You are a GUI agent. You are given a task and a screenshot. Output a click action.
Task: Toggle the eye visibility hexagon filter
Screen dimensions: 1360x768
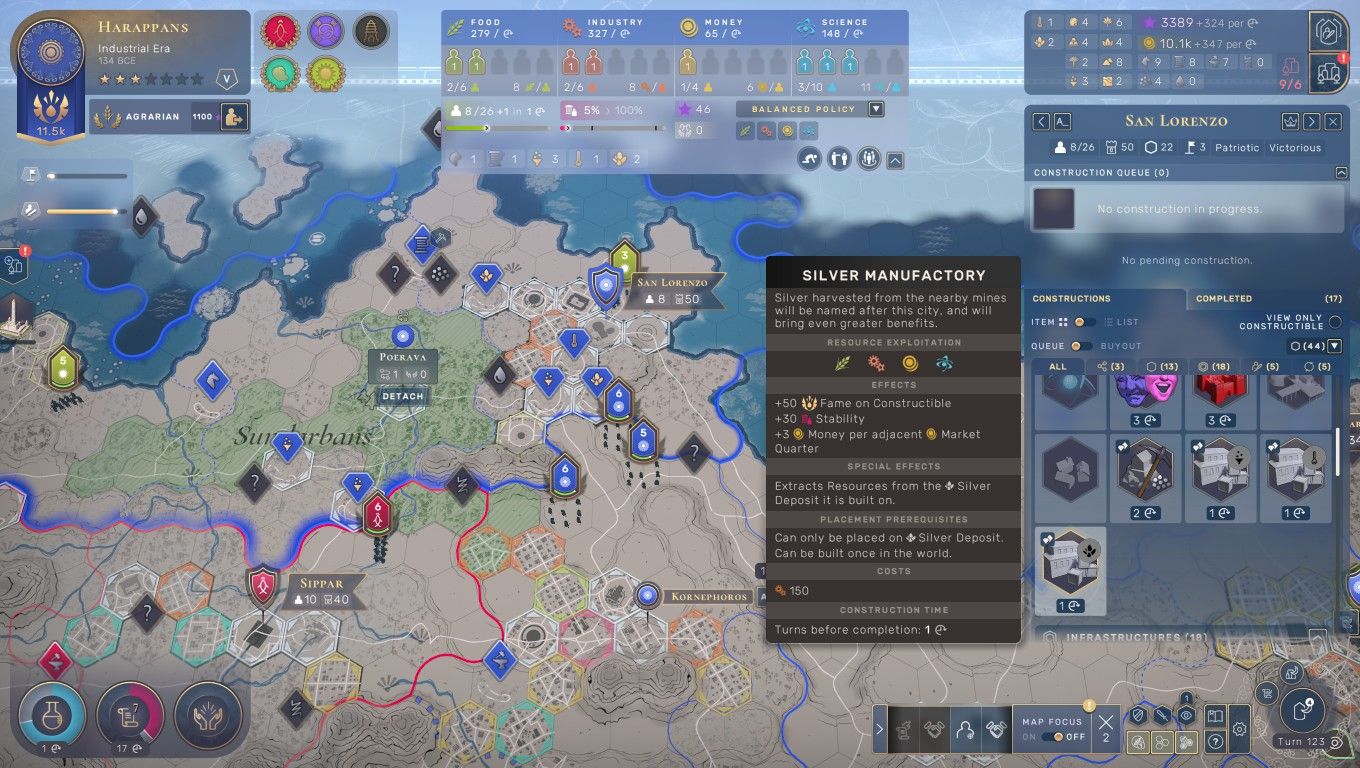pos(1186,716)
